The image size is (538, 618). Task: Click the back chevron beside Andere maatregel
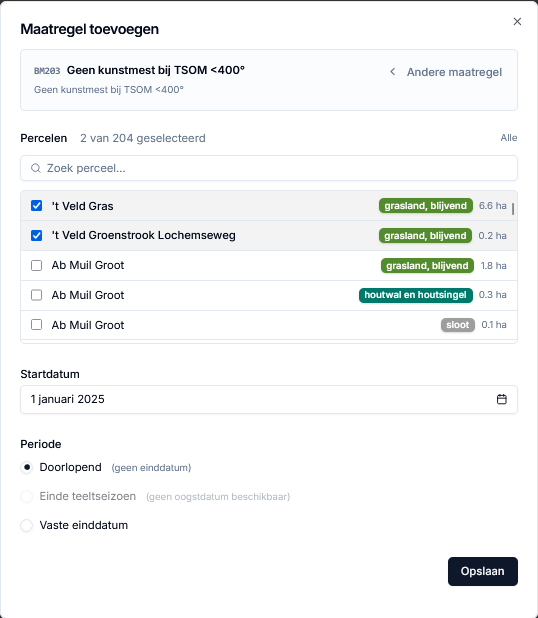pyautogui.click(x=393, y=72)
